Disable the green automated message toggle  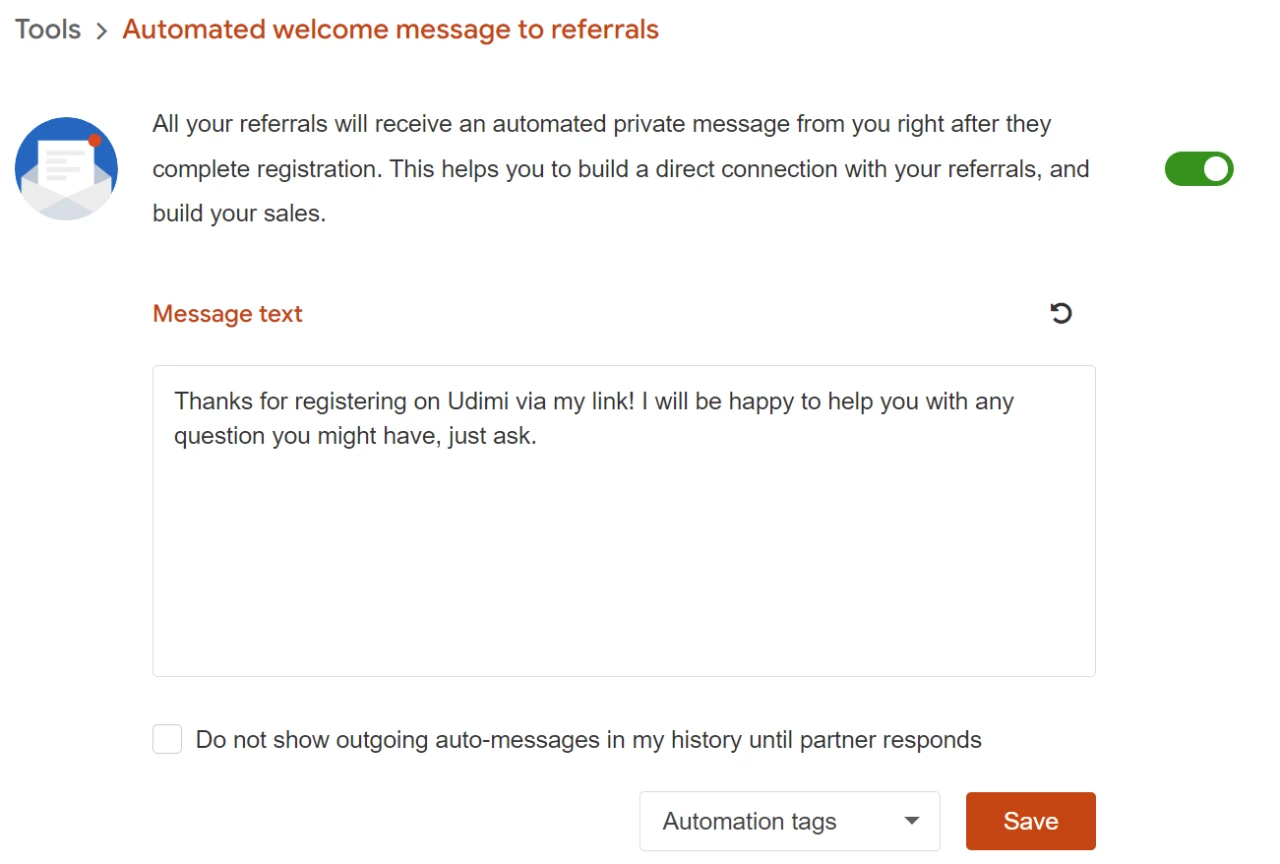pos(1198,169)
